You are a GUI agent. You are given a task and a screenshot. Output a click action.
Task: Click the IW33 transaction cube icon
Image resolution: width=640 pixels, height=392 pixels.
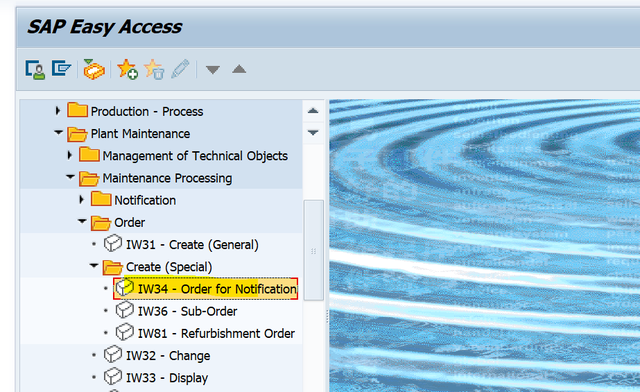[x=113, y=376]
